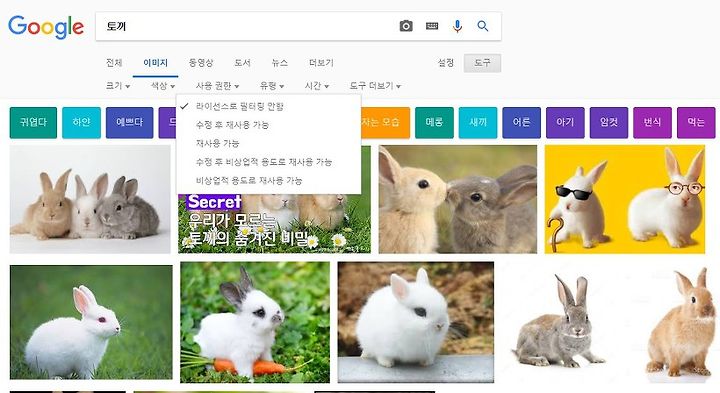Open rabbit with carrots image
Screen dimensions: 720x393
coord(255,322)
